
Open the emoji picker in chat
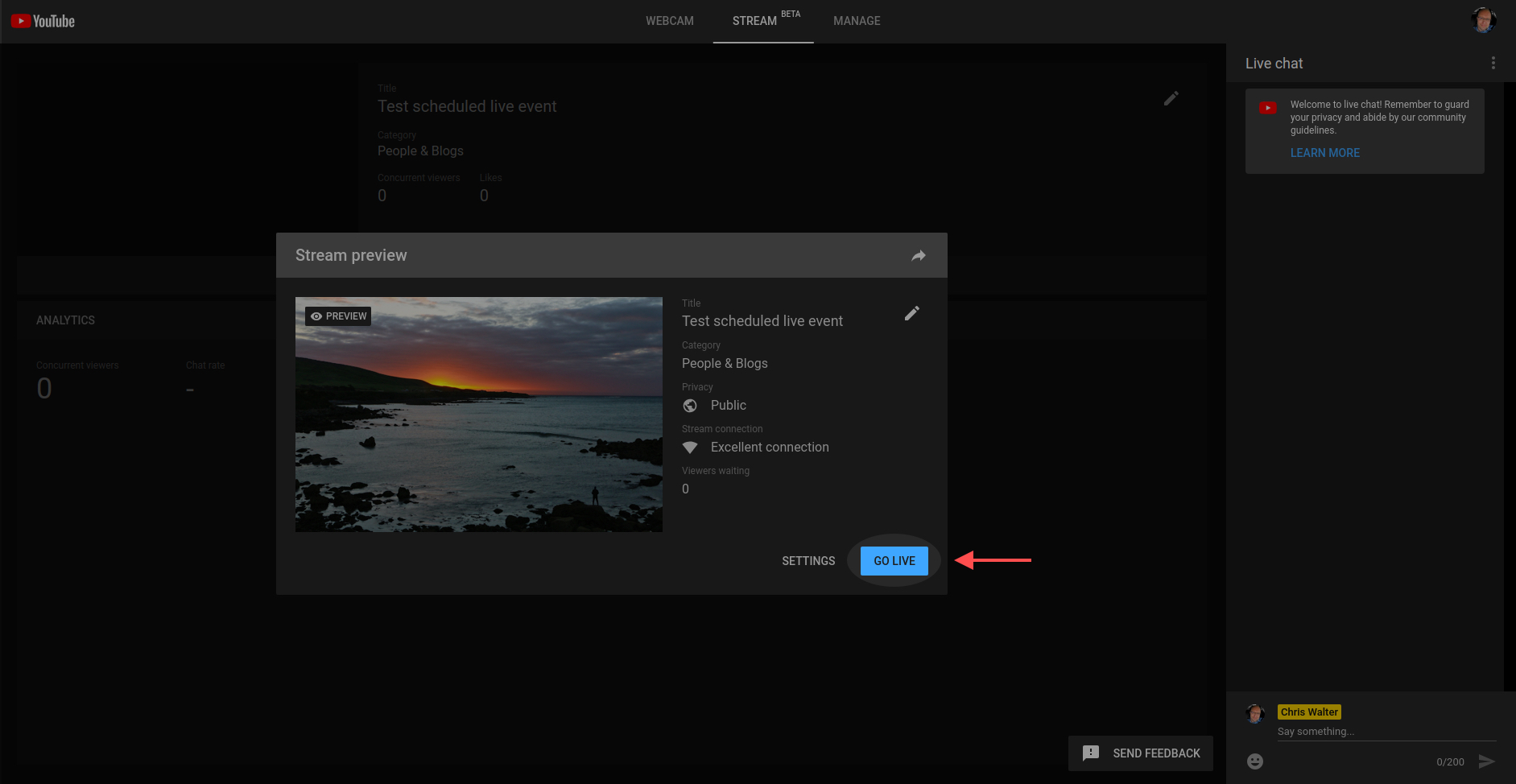point(1254,761)
